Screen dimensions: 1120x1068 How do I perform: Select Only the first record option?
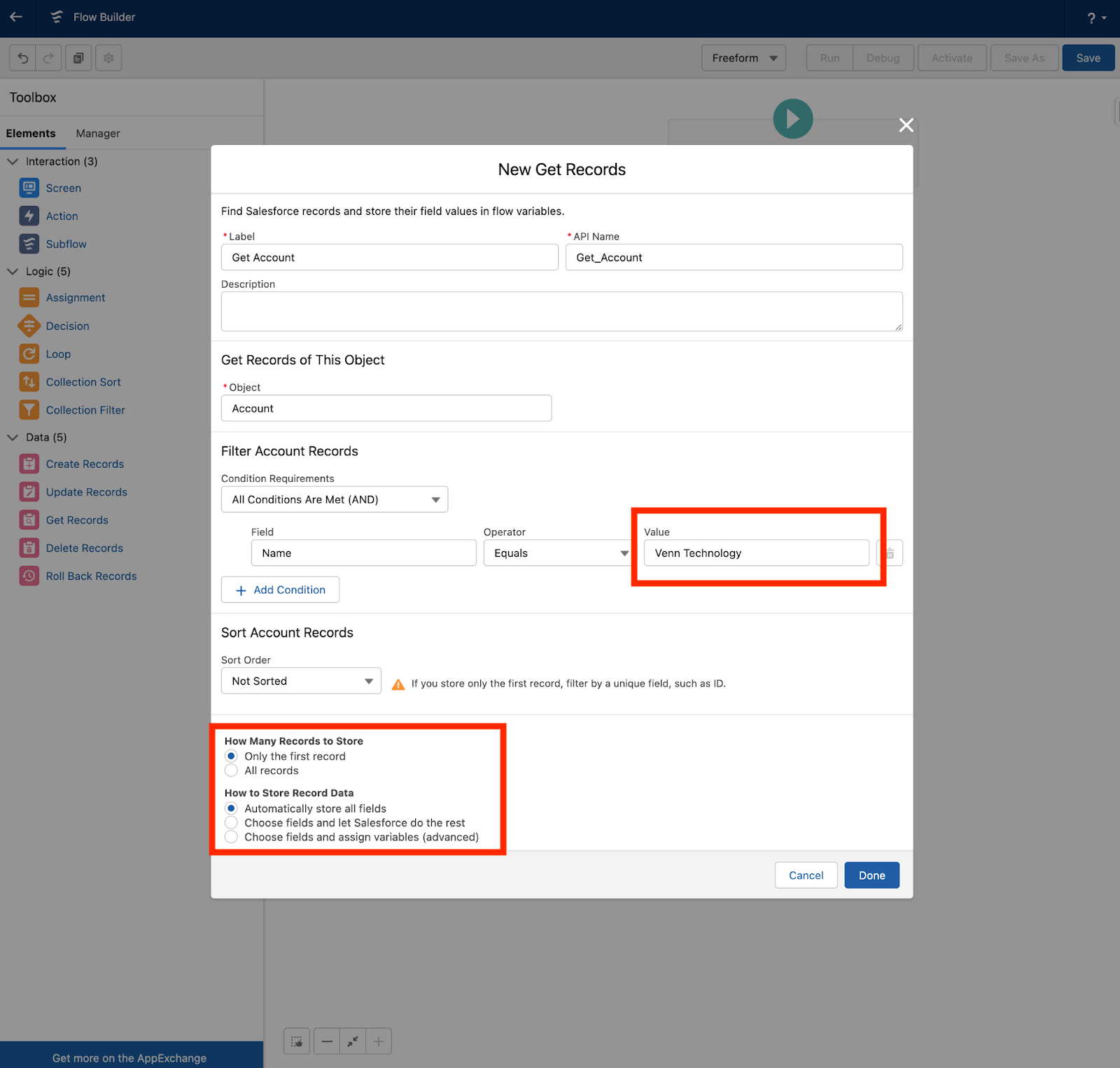232,756
